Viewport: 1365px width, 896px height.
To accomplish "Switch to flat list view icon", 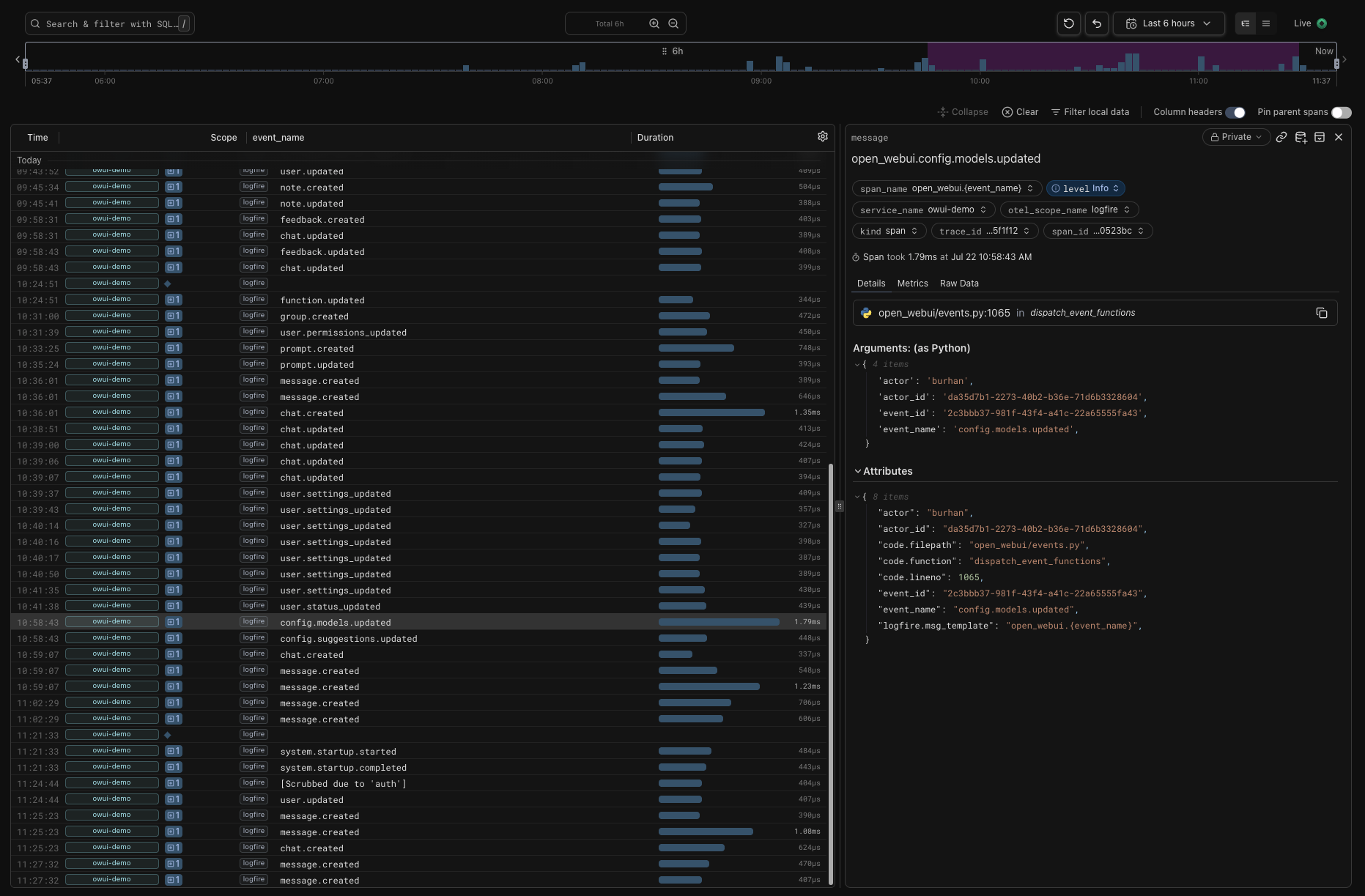I will [1266, 23].
